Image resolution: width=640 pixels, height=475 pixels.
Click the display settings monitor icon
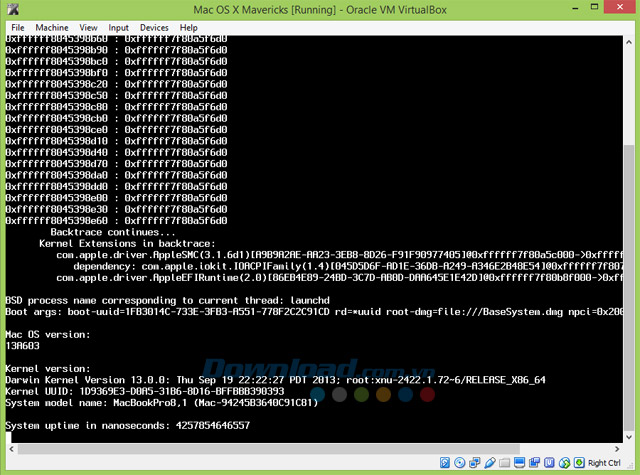click(519, 462)
